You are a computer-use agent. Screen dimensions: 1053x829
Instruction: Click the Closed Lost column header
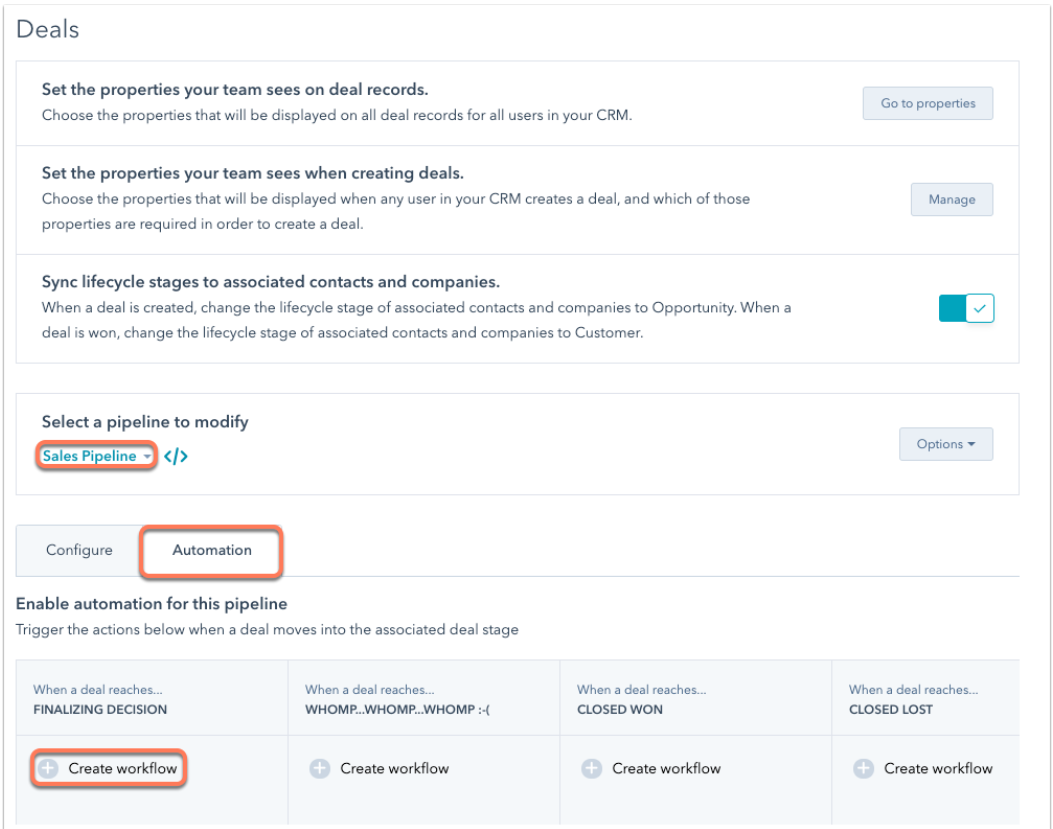926,699
